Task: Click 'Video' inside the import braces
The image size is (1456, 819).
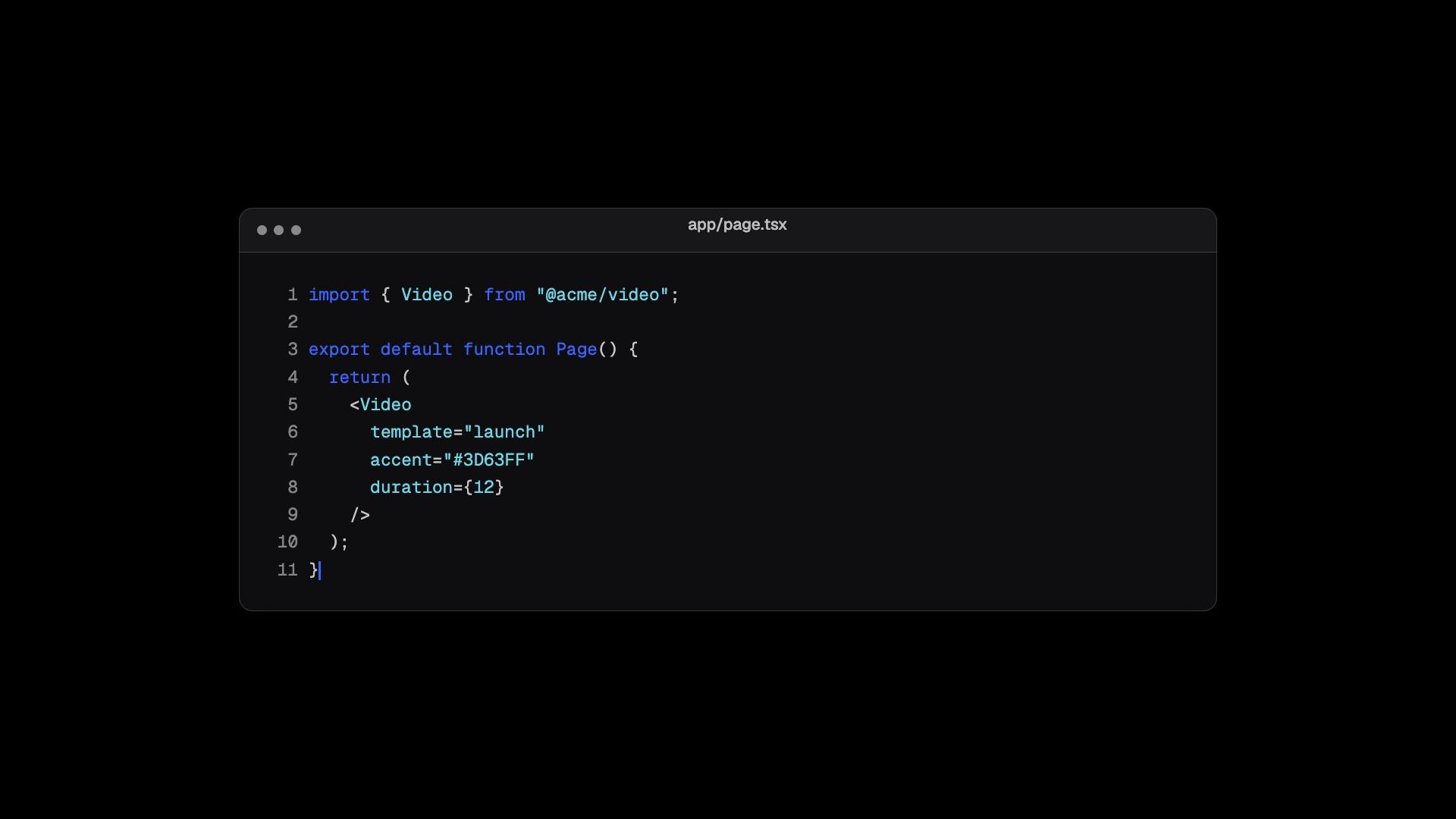Action: pos(427,295)
